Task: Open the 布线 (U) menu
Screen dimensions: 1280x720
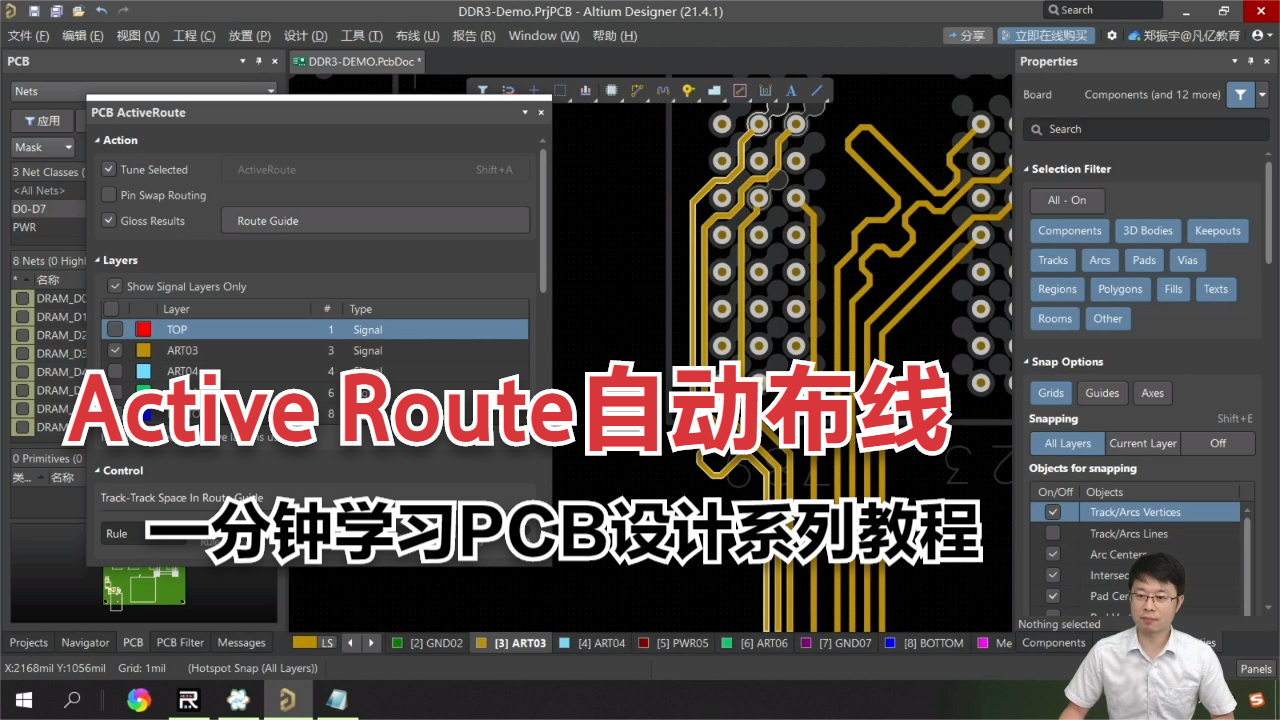Action: point(418,35)
